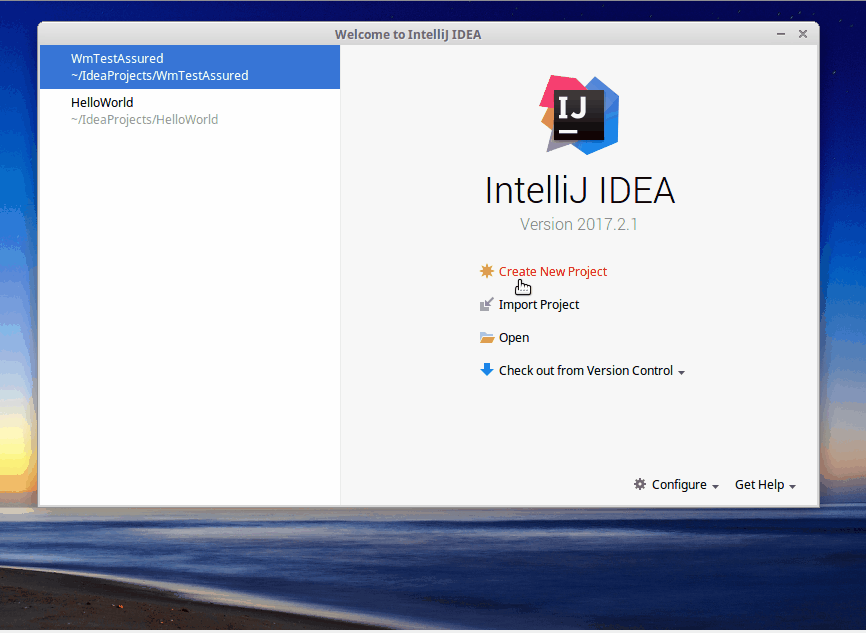
Task: Click the Configure gear icon
Action: [640, 484]
